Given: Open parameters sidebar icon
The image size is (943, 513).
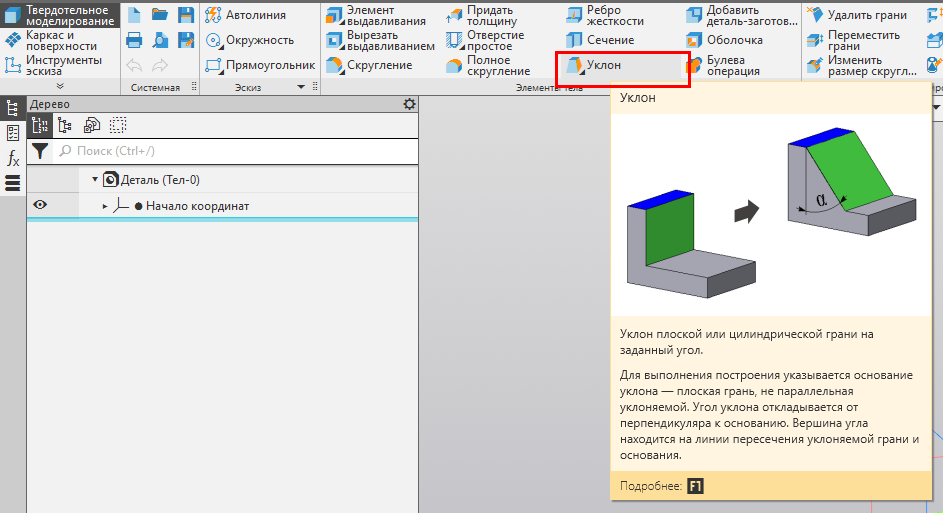Looking at the screenshot, I should pos(13,133).
